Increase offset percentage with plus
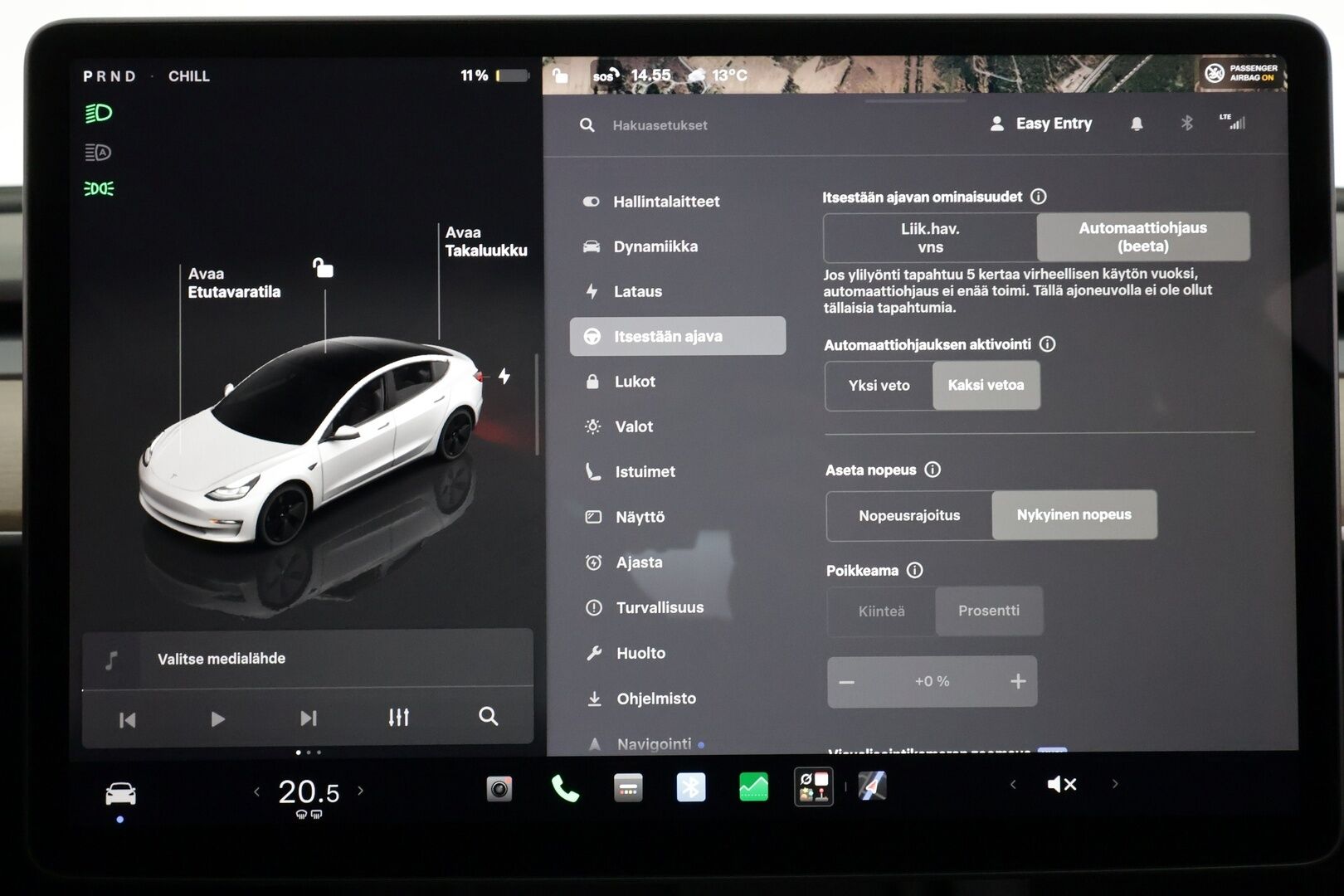Image resolution: width=1344 pixels, height=896 pixels. (x=1018, y=681)
